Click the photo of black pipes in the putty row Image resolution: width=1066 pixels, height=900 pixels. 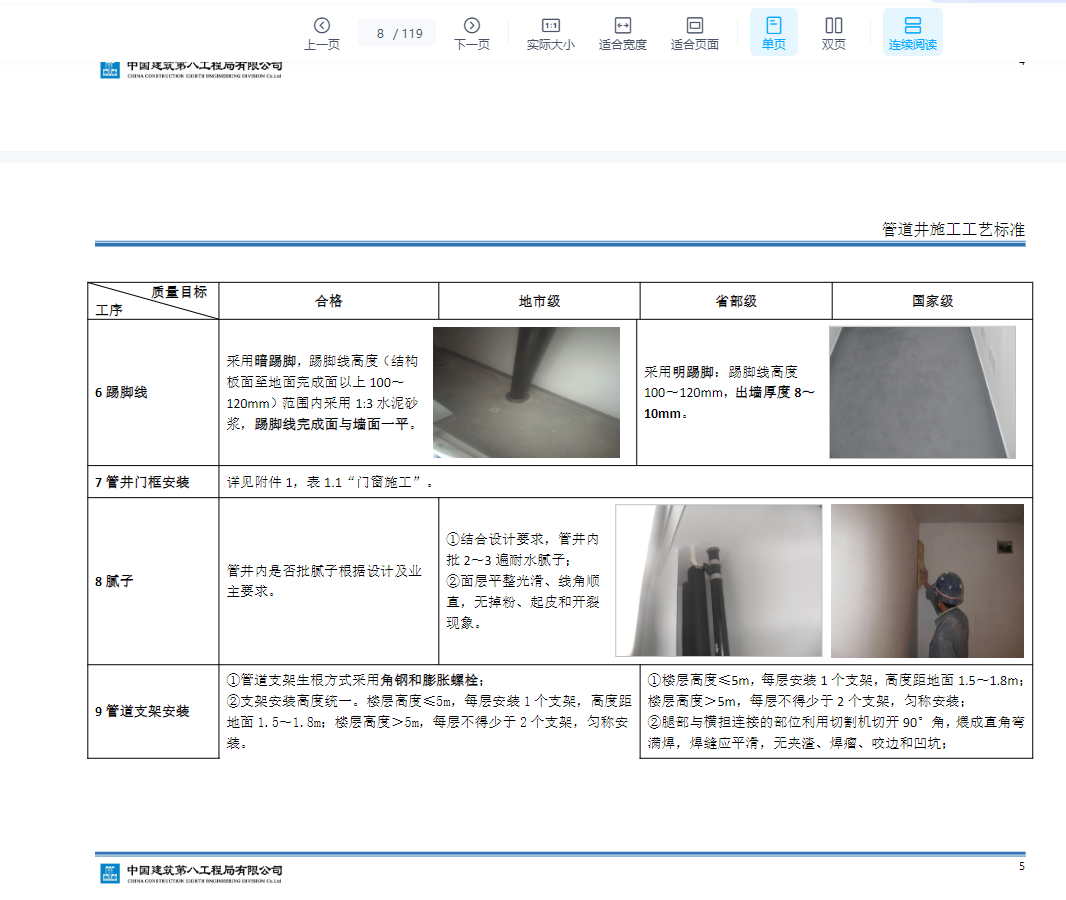[718, 580]
